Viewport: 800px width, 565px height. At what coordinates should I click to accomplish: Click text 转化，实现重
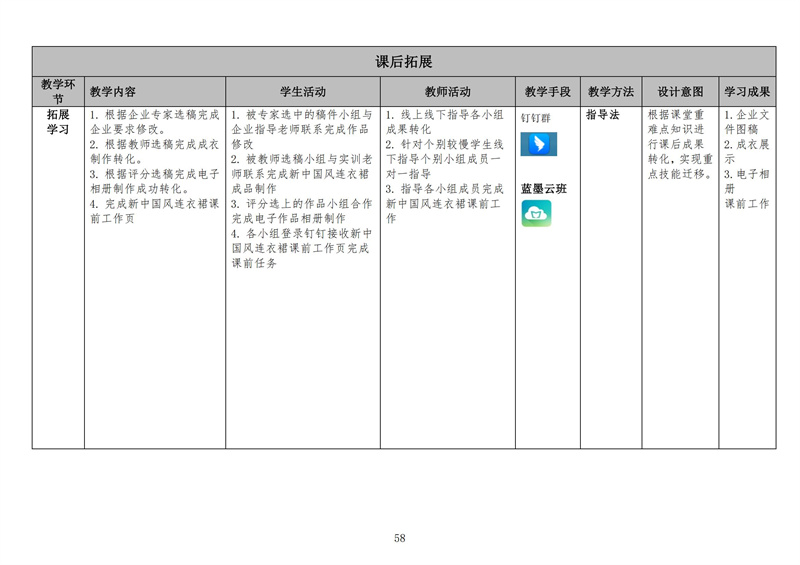680,159
